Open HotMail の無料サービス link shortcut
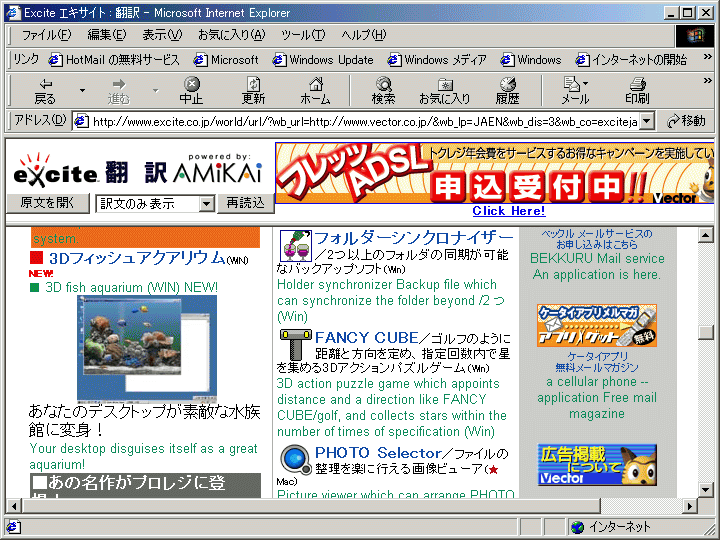The image size is (720, 540). [x=114, y=60]
